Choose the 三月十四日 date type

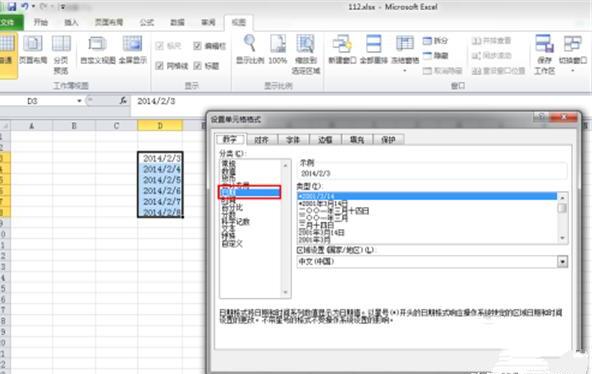click(316, 225)
